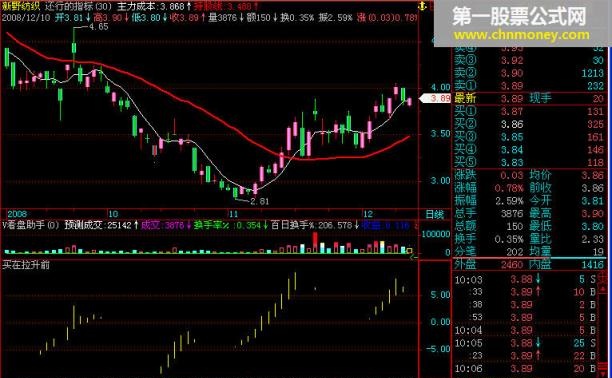Image resolution: width=612 pixels, height=378 pixels.
Task: Click the 分笔 value 202
Action: (x=515, y=252)
